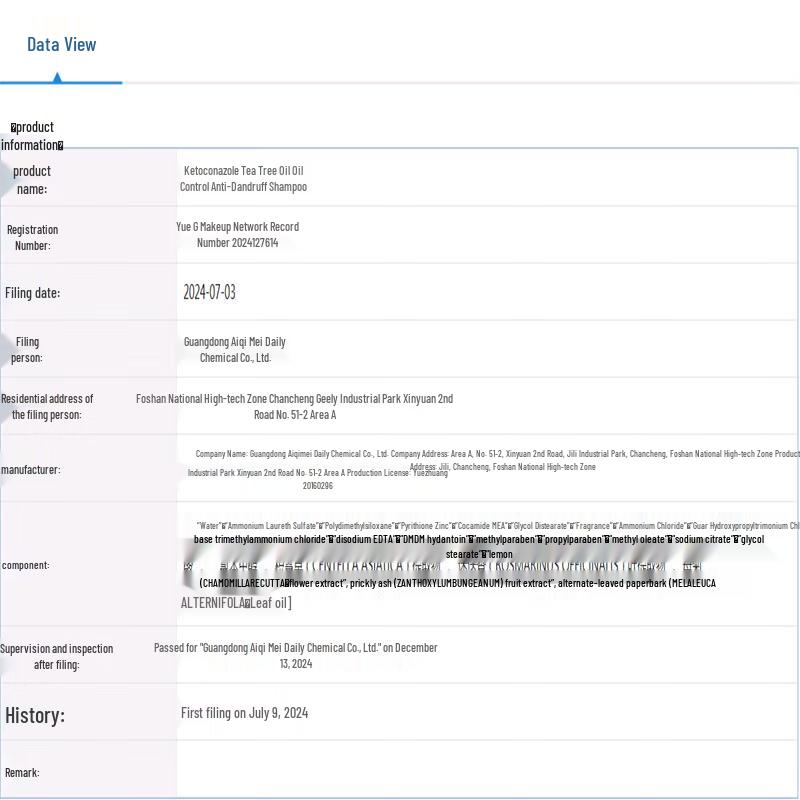Select the manufacturer row label

(x=30, y=469)
